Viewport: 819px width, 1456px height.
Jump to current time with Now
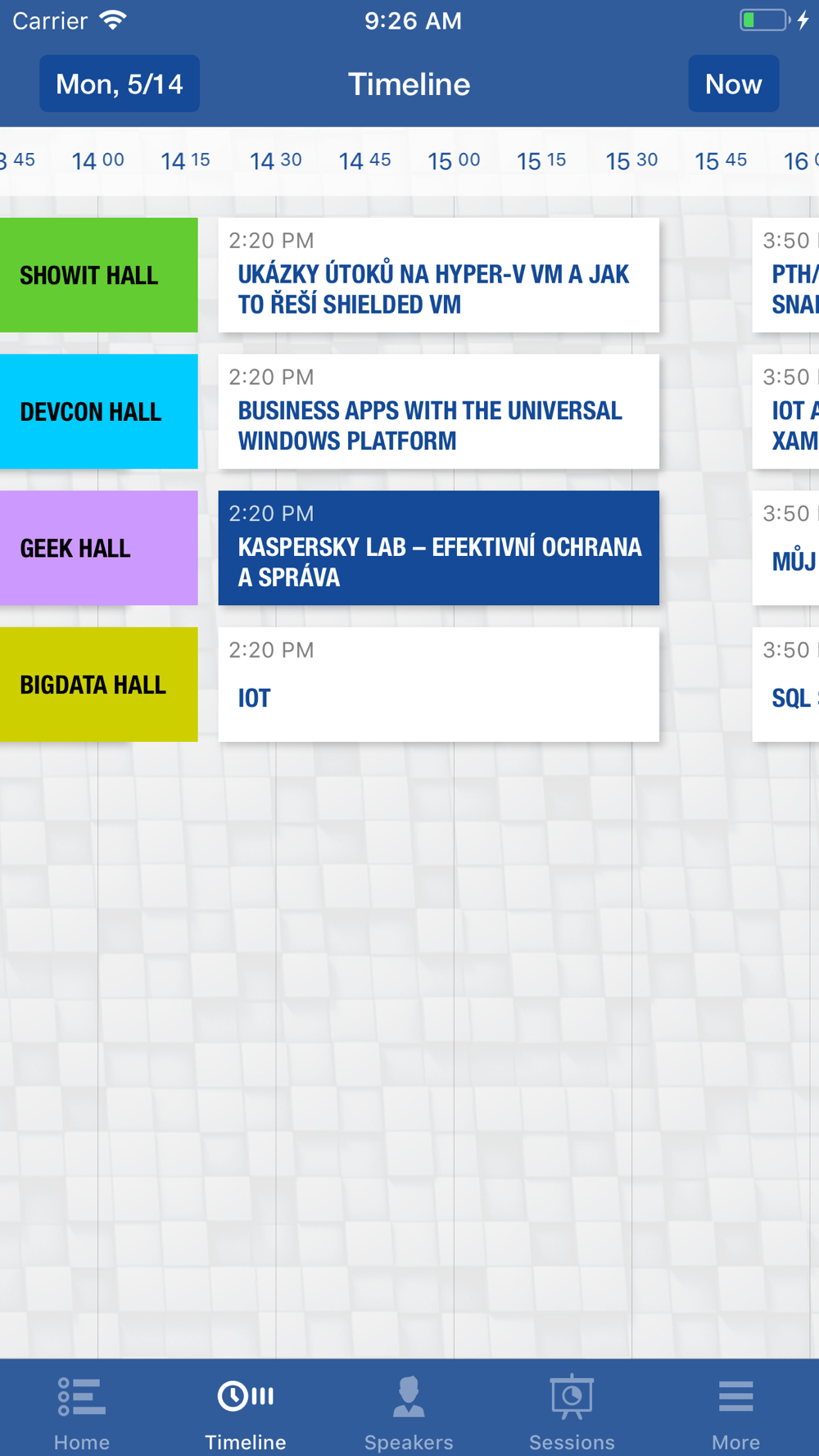pyautogui.click(x=733, y=84)
